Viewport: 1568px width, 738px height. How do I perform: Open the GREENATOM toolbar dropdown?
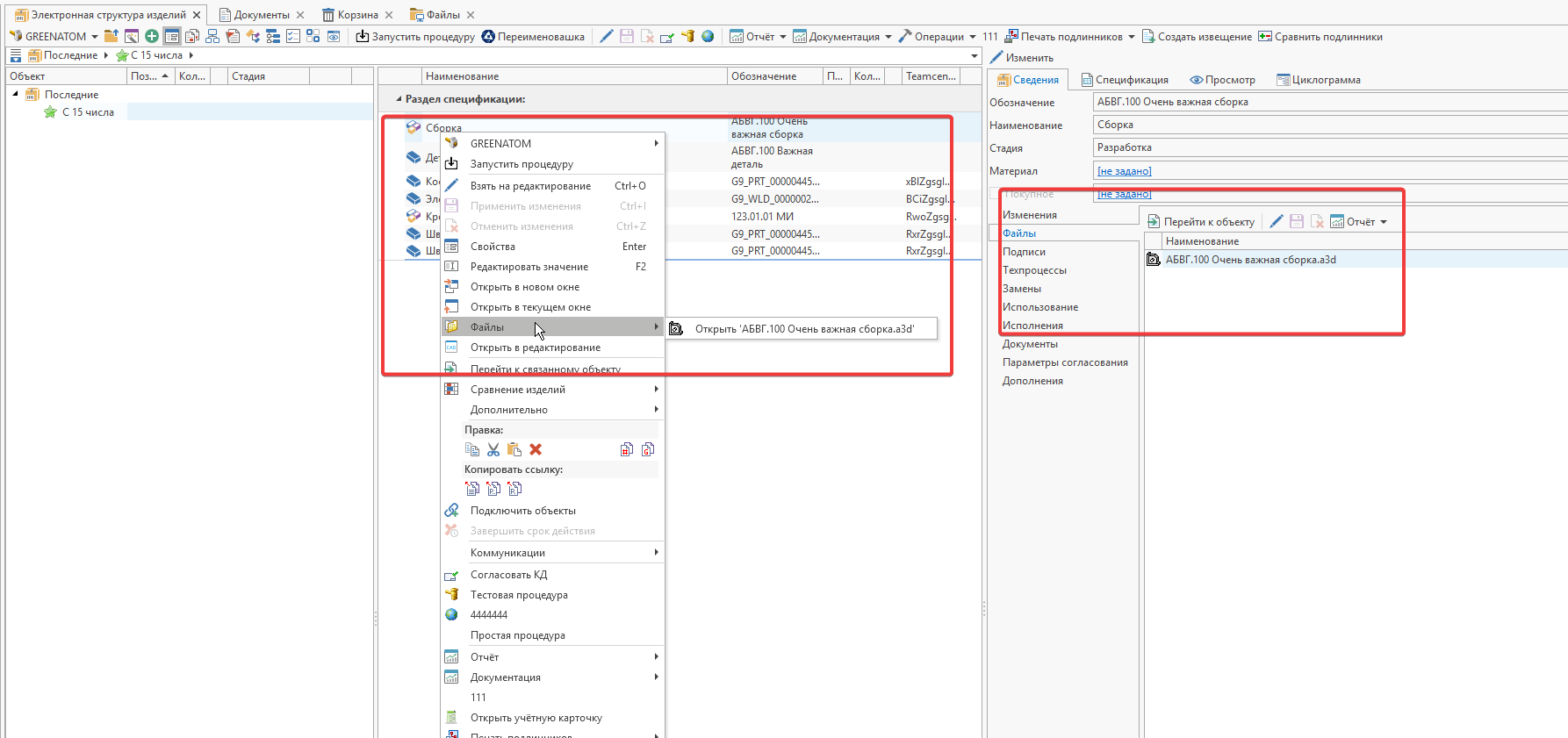(x=94, y=37)
